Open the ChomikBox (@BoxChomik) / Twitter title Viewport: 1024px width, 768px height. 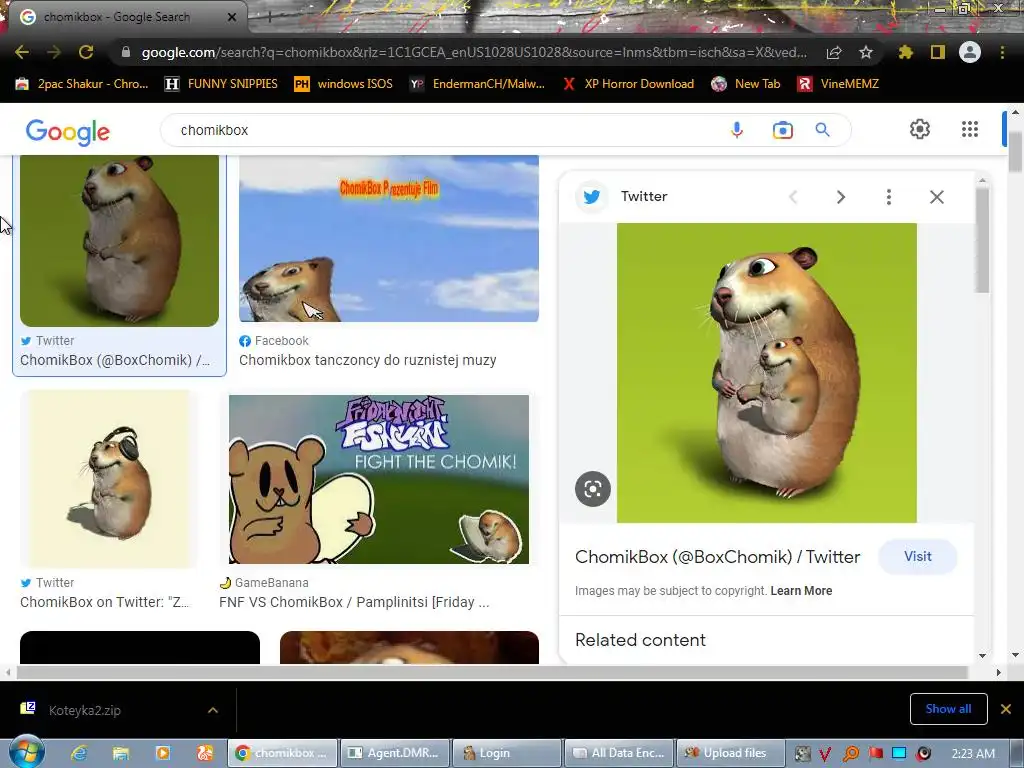click(717, 556)
